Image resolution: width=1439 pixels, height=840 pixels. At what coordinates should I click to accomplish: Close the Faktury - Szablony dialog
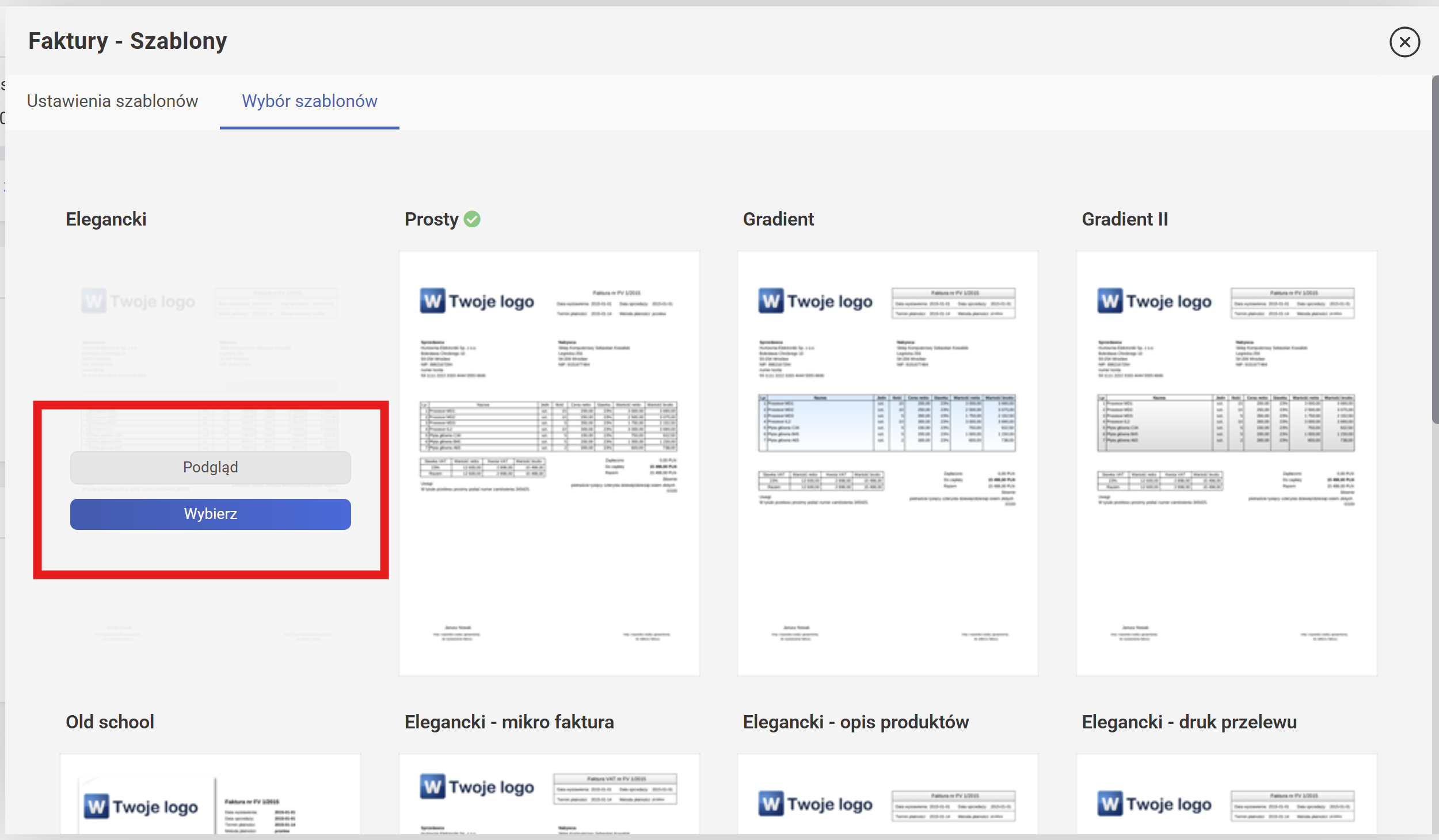coord(1404,42)
